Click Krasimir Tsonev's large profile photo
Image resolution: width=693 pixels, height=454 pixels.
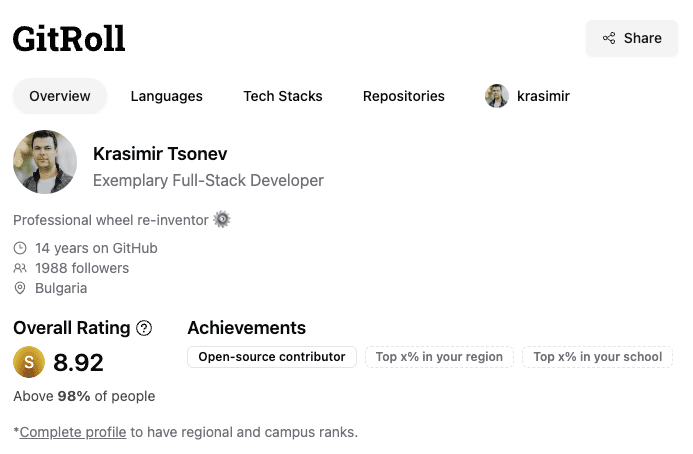[45, 162]
